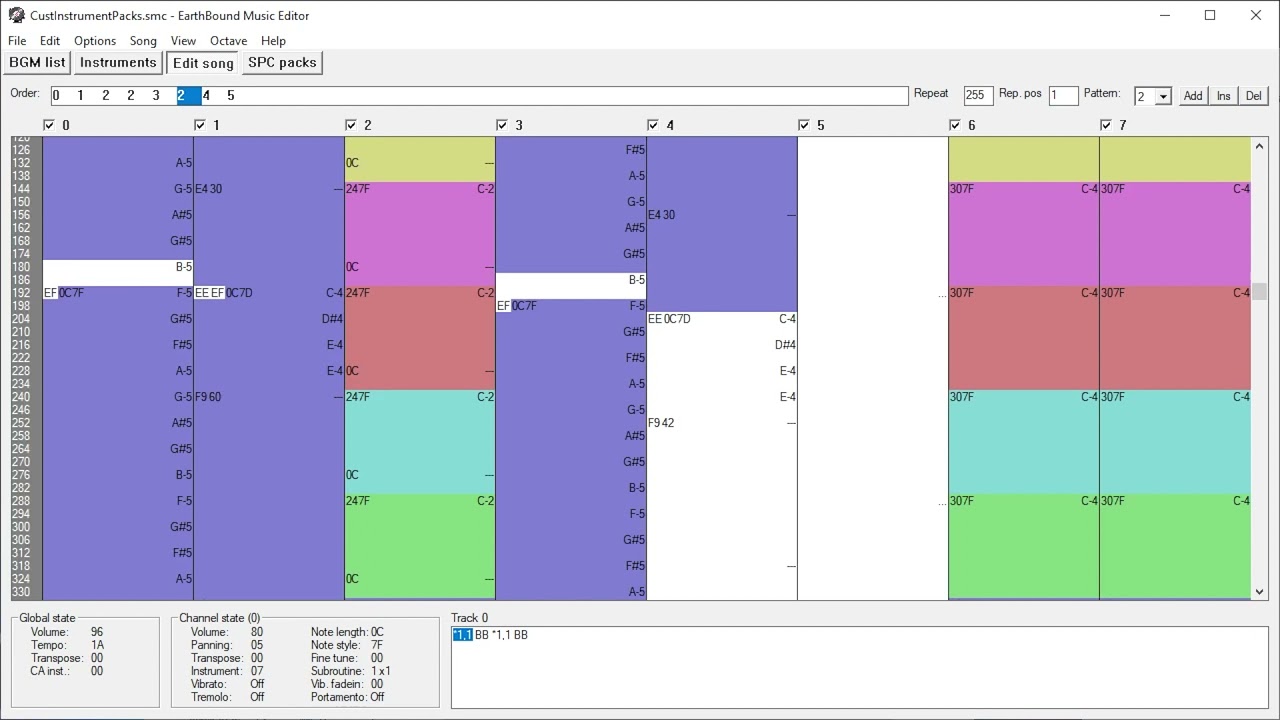Switch to the BGM list tab

(37, 62)
